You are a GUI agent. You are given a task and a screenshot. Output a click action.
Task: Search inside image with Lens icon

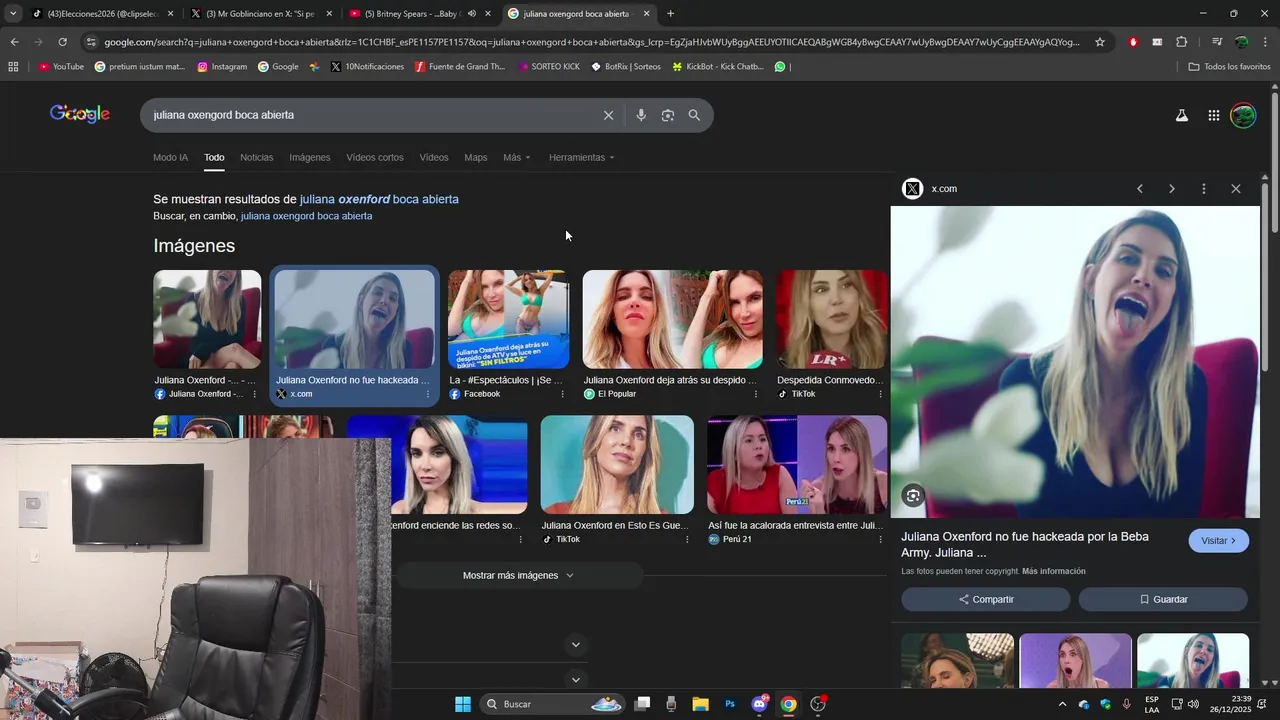(913, 495)
